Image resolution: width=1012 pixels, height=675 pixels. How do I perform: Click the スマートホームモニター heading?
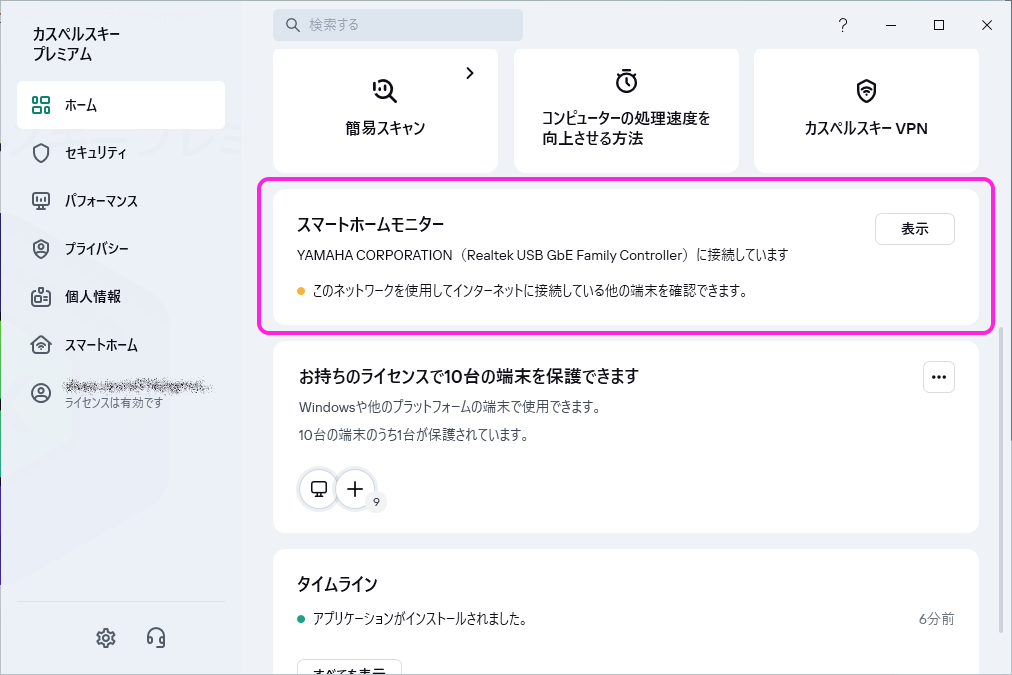(x=370, y=225)
